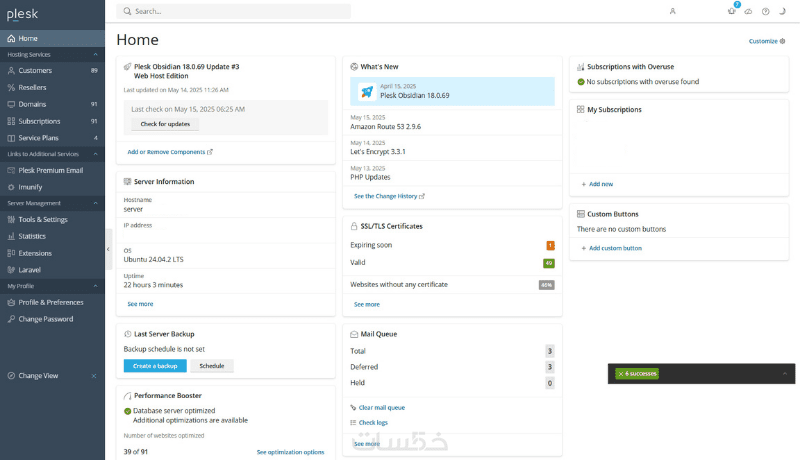Collapse the Hosting Services section
Viewport: 800px width, 460px height.
coord(95,55)
